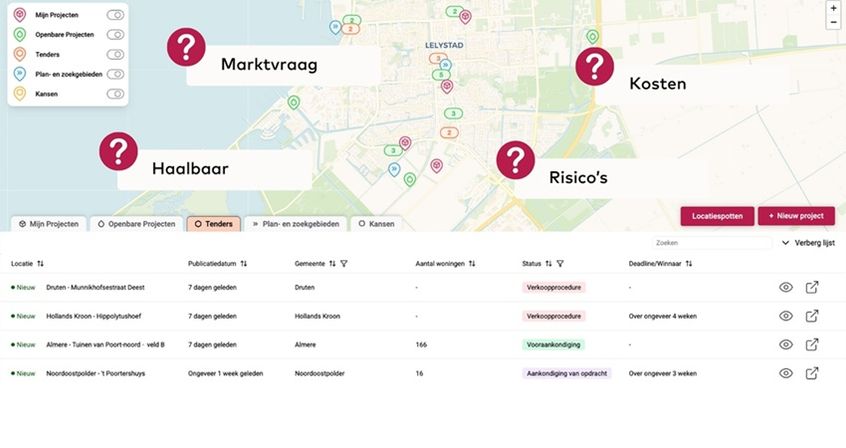Screen dimensions: 846x448
Task: Open Almere Tuinen van Poort-noord external link
Action: click(812, 345)
